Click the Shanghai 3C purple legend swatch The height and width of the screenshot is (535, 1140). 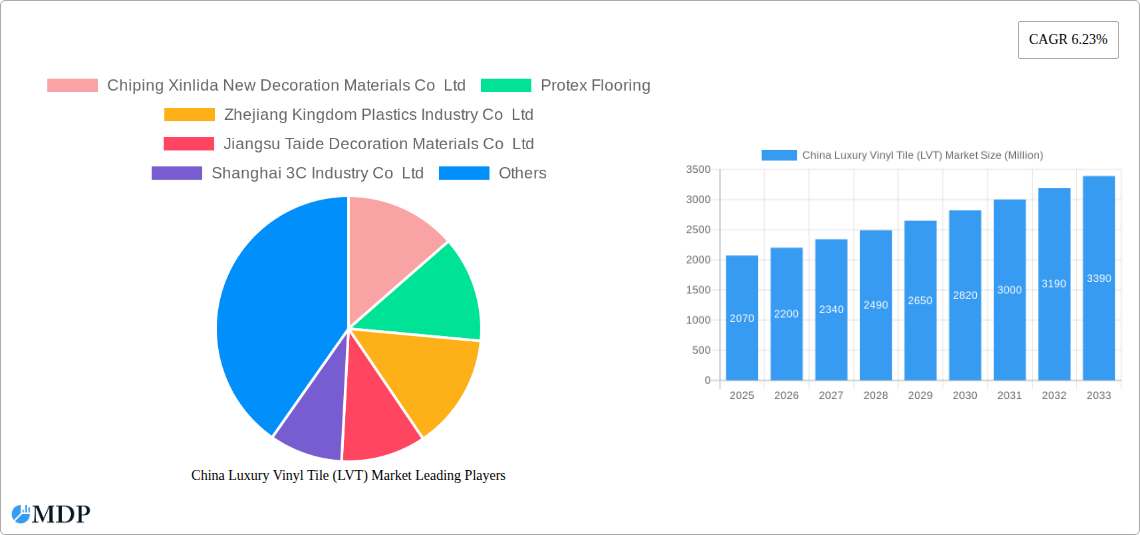177,173
